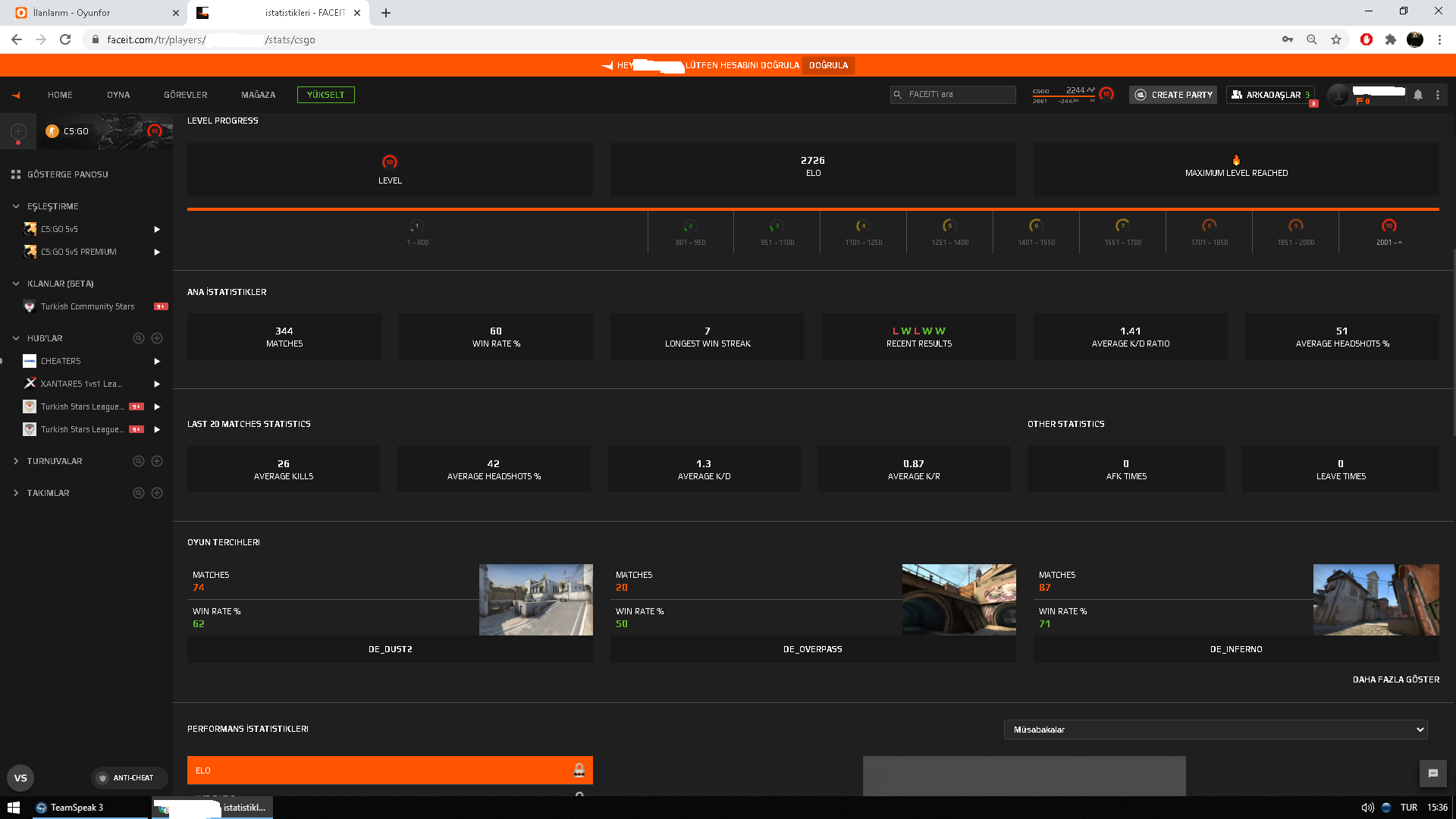This screenshot has width=1456, height=819.
Task: Click the level 10 badge beside ELO counter
Action: click(1106, 94)
